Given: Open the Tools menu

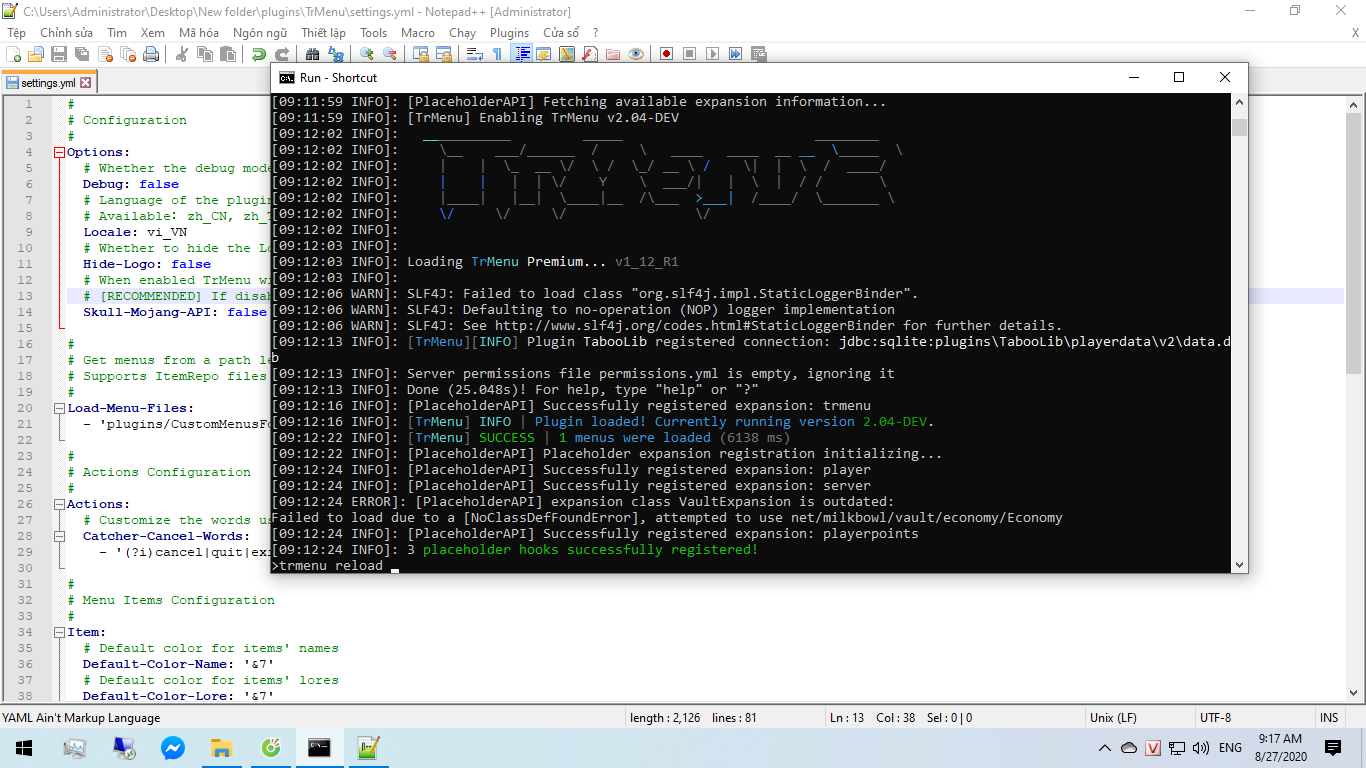Looking at the screenshot, I should pyautogui.click(x=374, y=33).
